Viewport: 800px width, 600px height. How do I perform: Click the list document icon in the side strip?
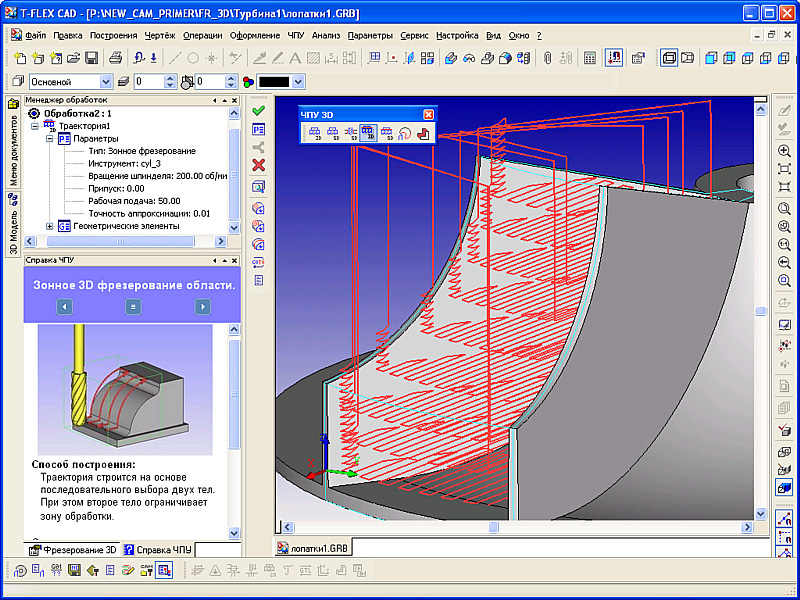pyautogui.click(x=259, y=280)
